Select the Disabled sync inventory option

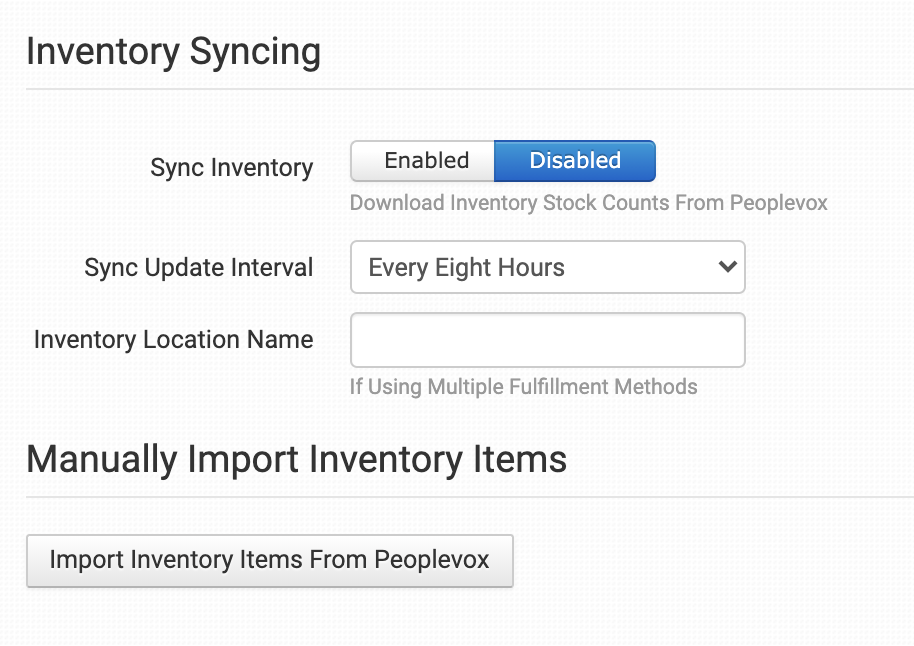point(575,161)
